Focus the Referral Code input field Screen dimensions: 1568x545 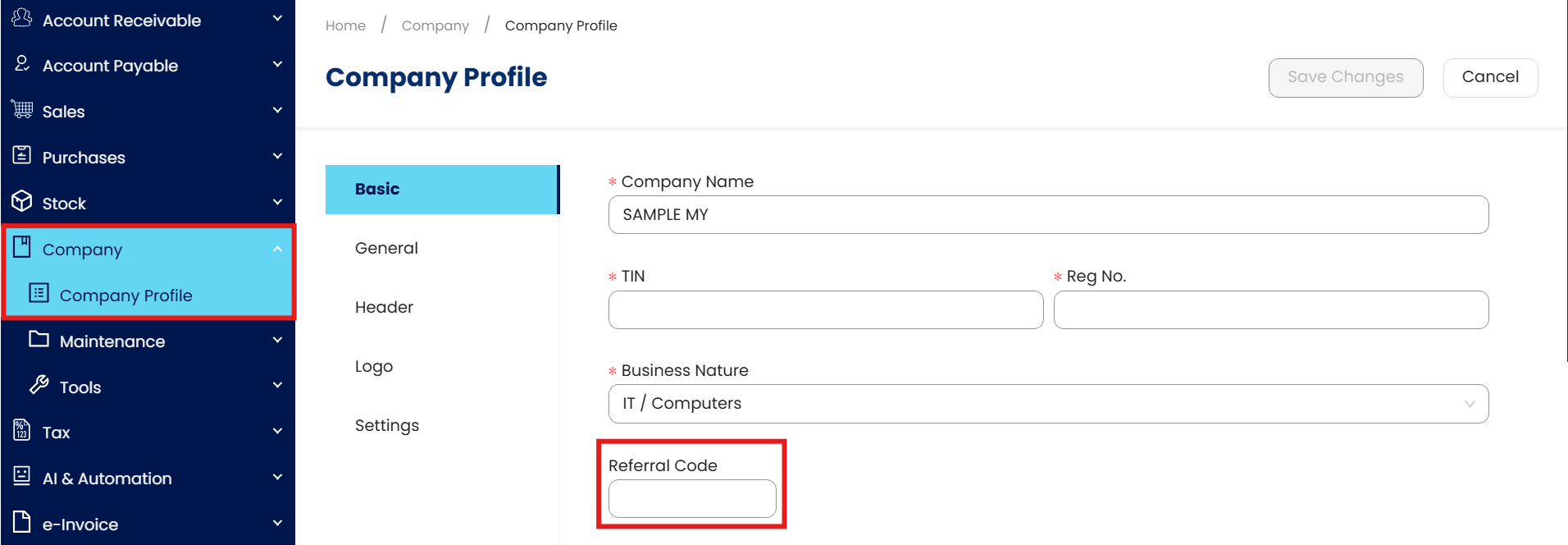coord(692,499)
